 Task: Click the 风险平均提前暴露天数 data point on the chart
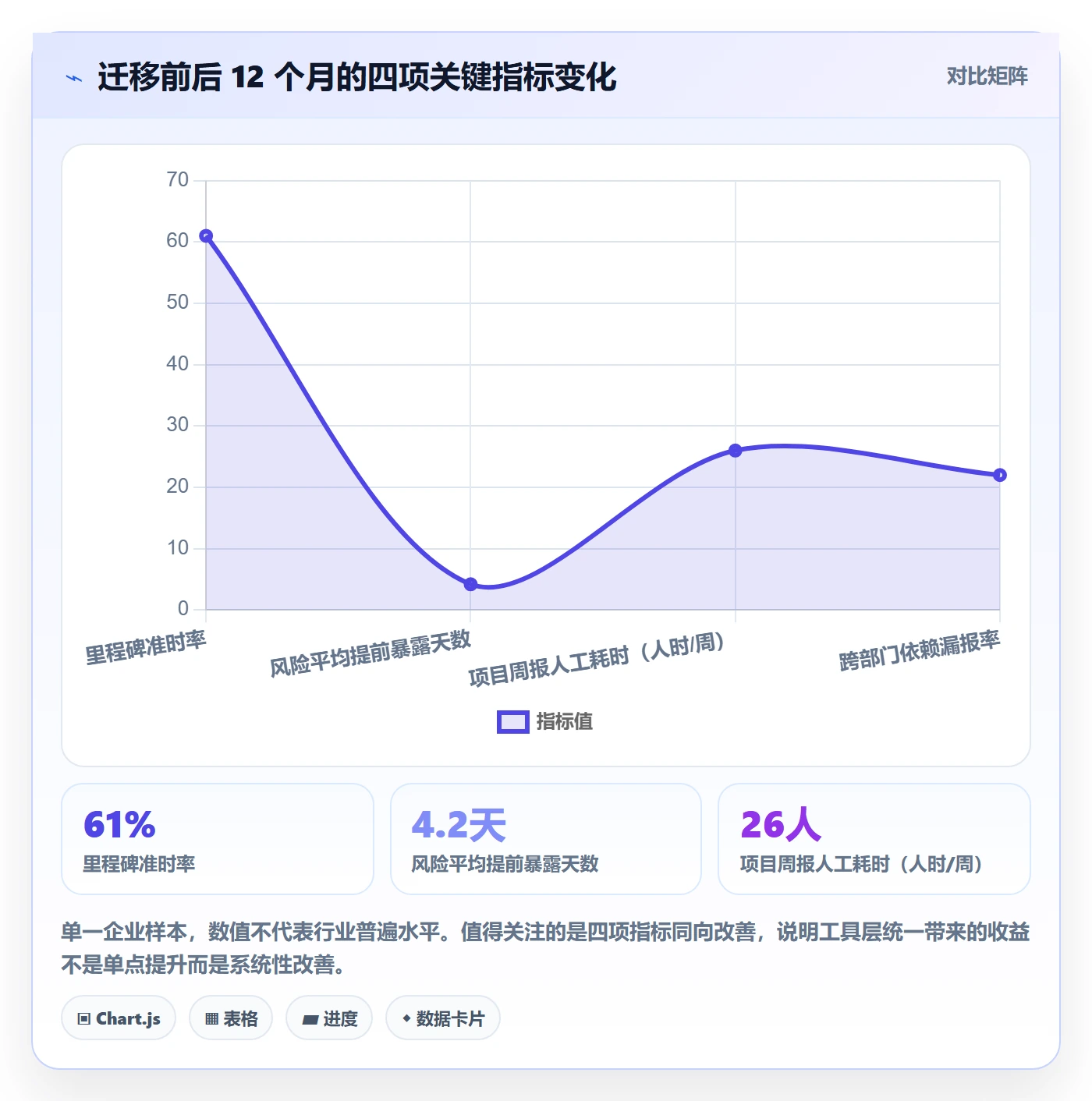point(470,584)
